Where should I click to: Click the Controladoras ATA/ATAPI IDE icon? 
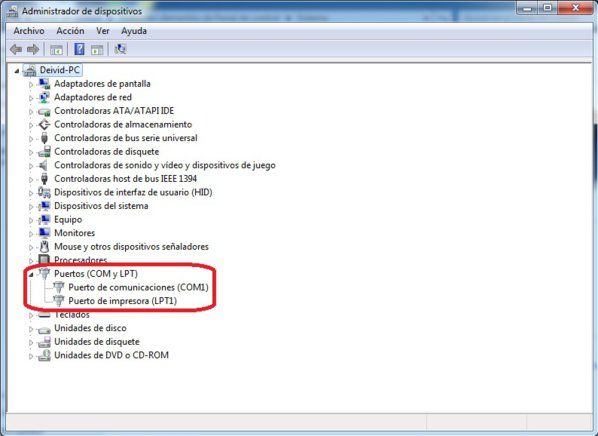(x=44, y=111)
